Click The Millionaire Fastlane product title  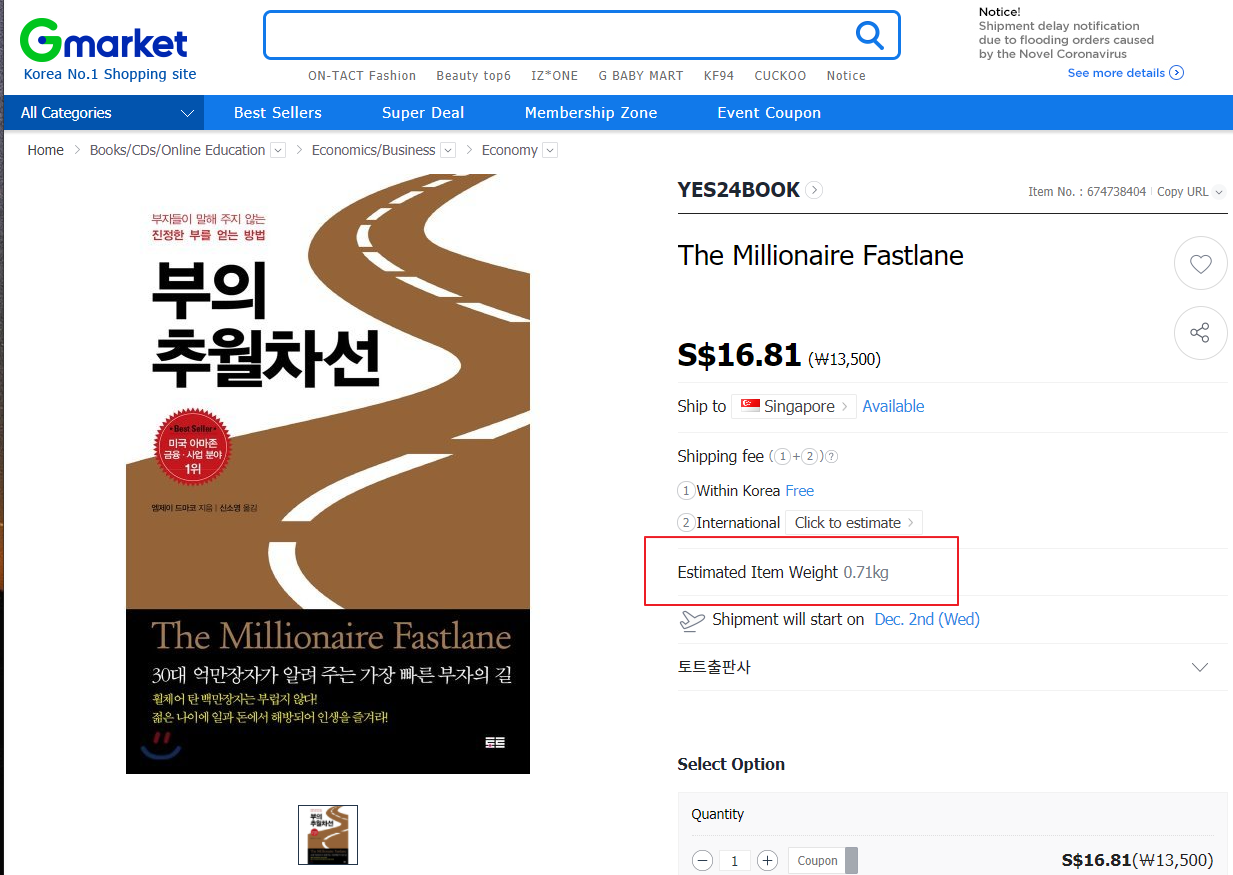pyautogui.click(x=821, y=256)
